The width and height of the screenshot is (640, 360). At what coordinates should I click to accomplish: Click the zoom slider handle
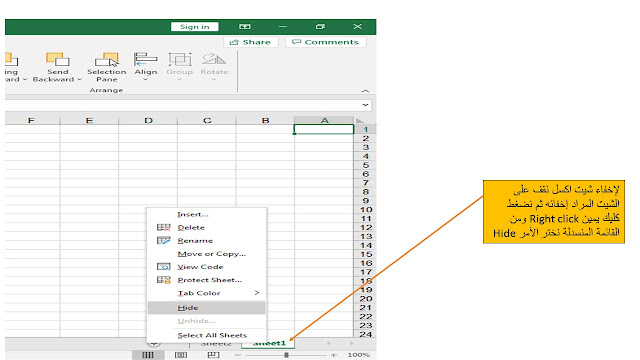click(x=287, y=355)
